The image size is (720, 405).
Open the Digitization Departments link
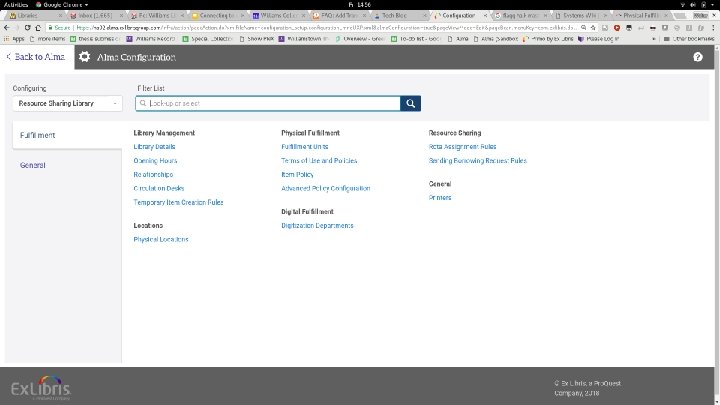pos(317,225)
